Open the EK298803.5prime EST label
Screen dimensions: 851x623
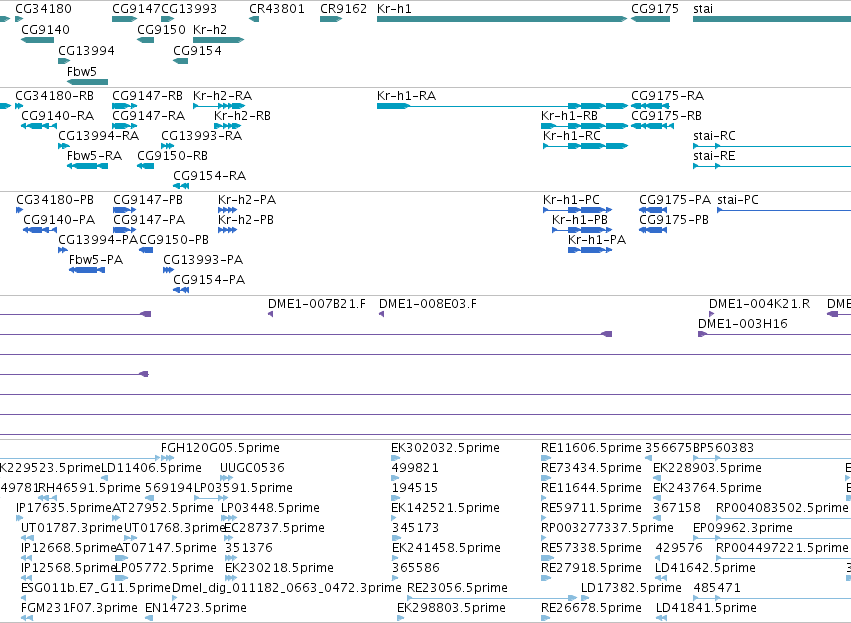[451, 608]
